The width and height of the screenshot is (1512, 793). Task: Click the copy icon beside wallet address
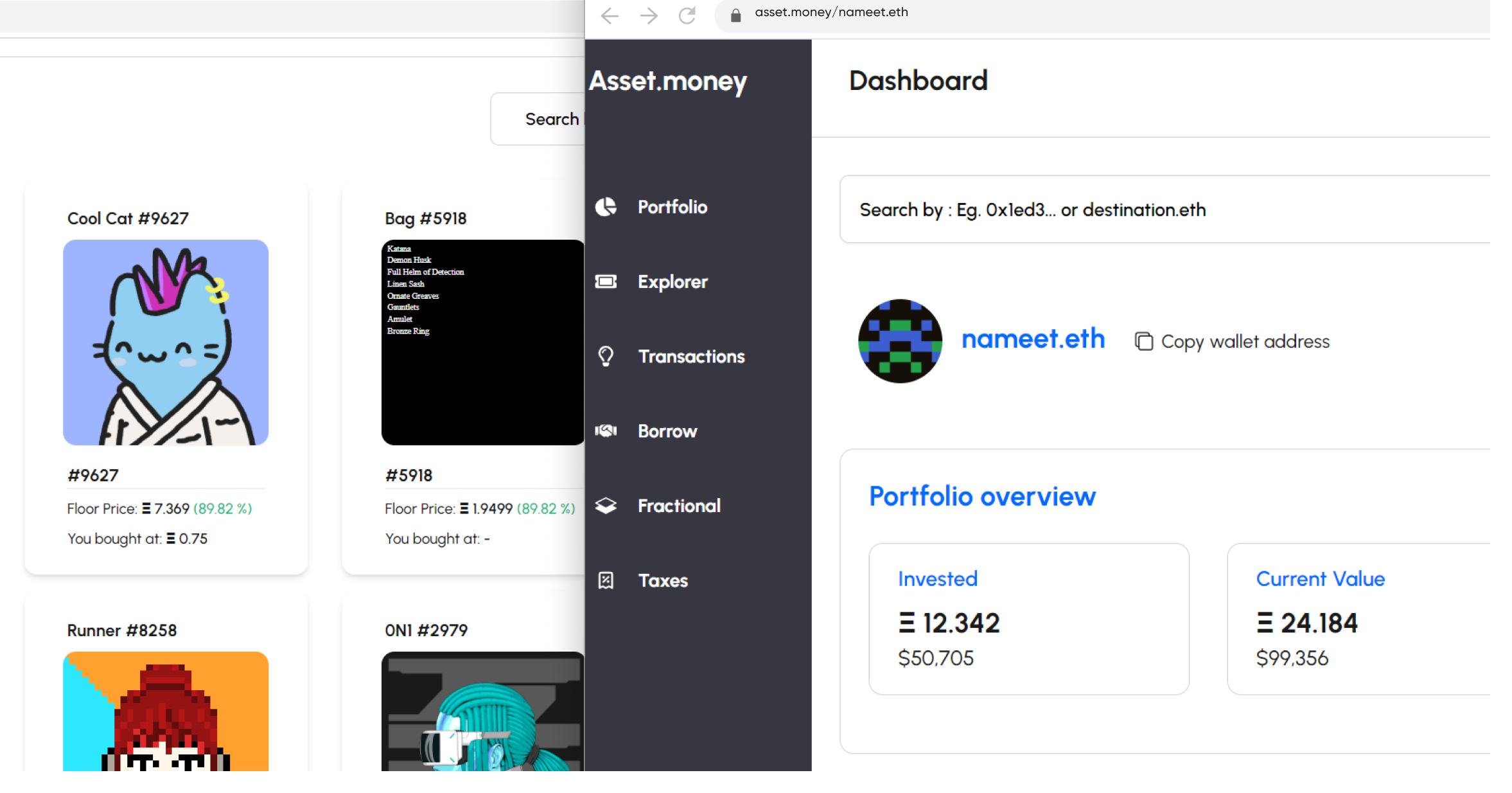click(1143, 341)
